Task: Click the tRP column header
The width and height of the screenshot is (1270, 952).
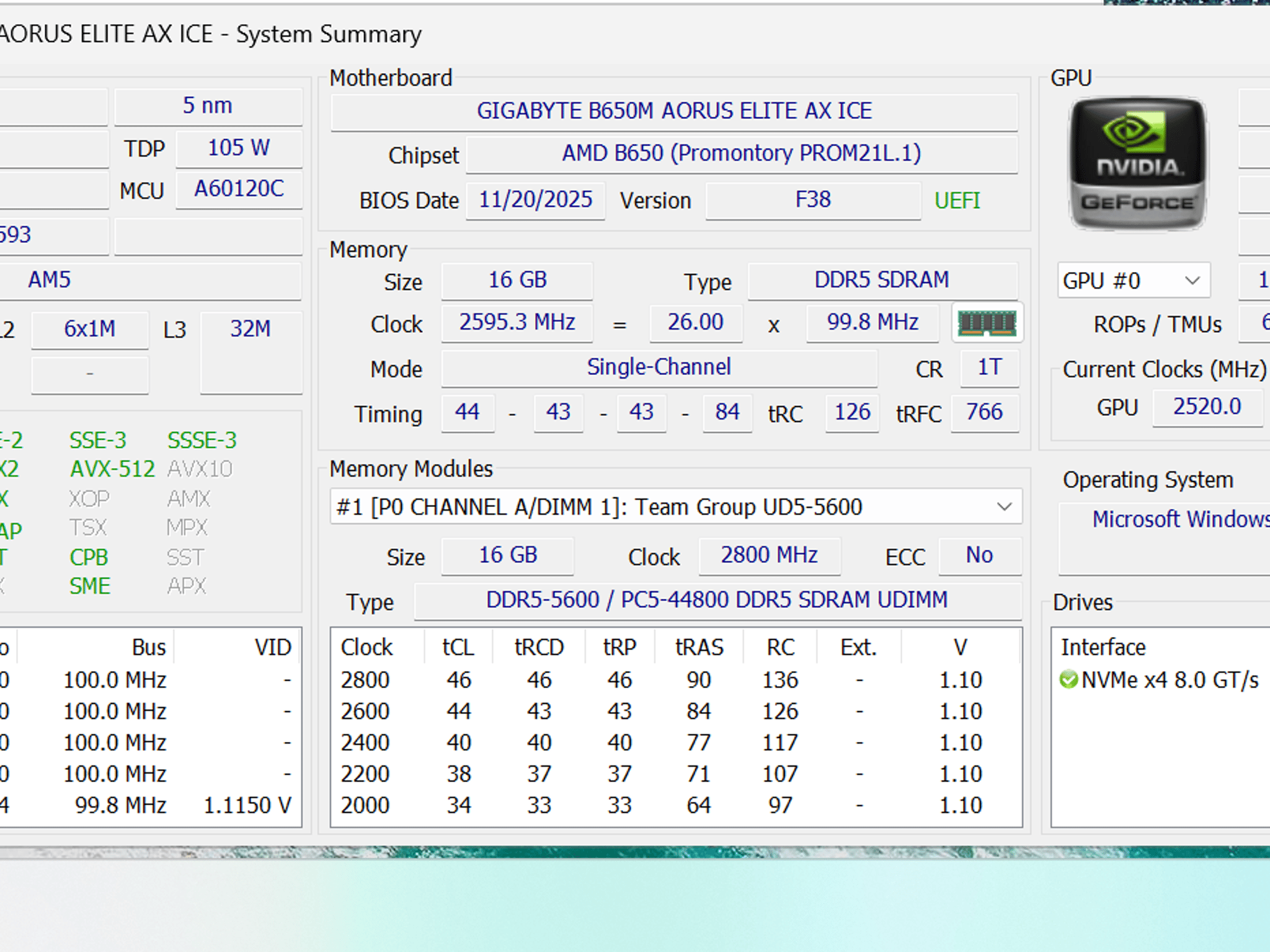Action: [619, 648]
